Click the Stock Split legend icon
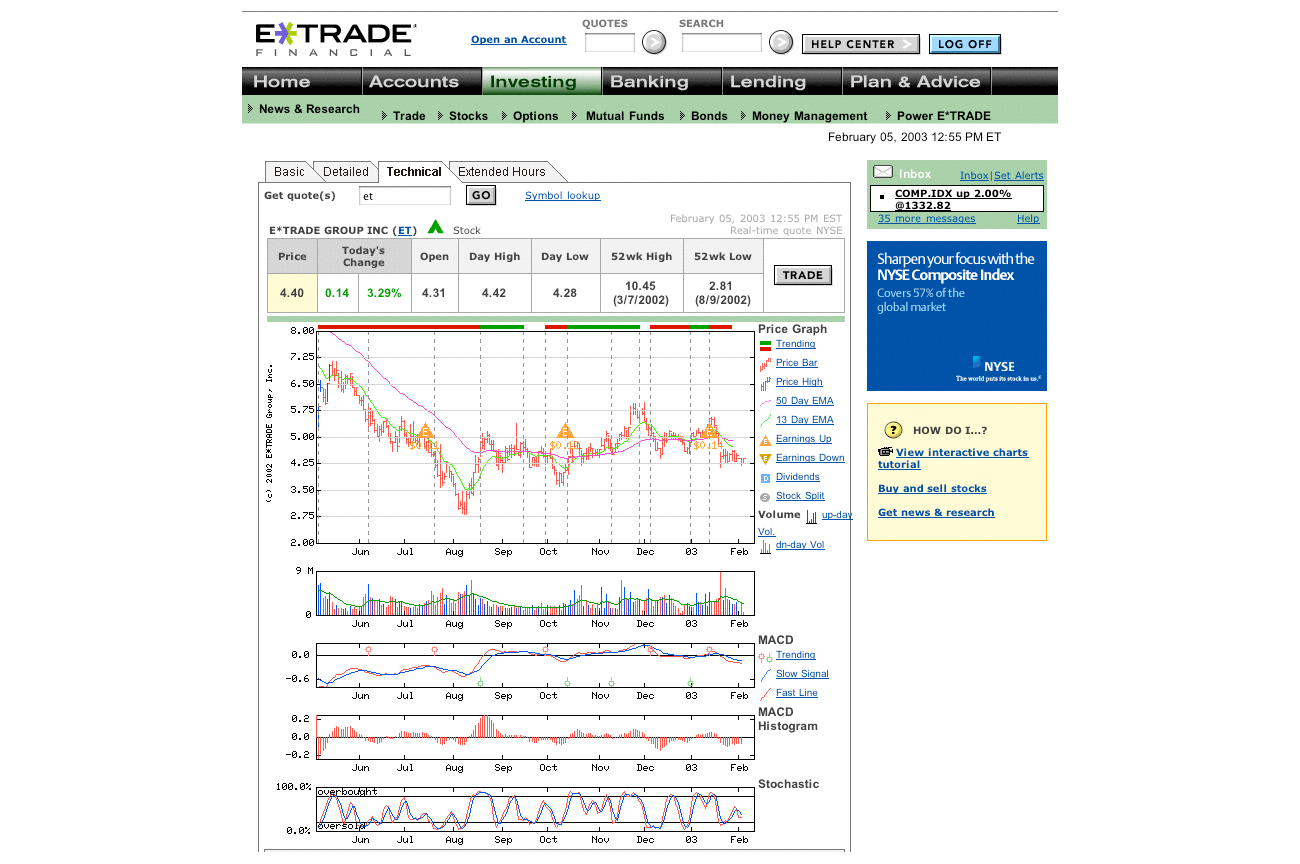1300x864 pixels. pos(765,497)
